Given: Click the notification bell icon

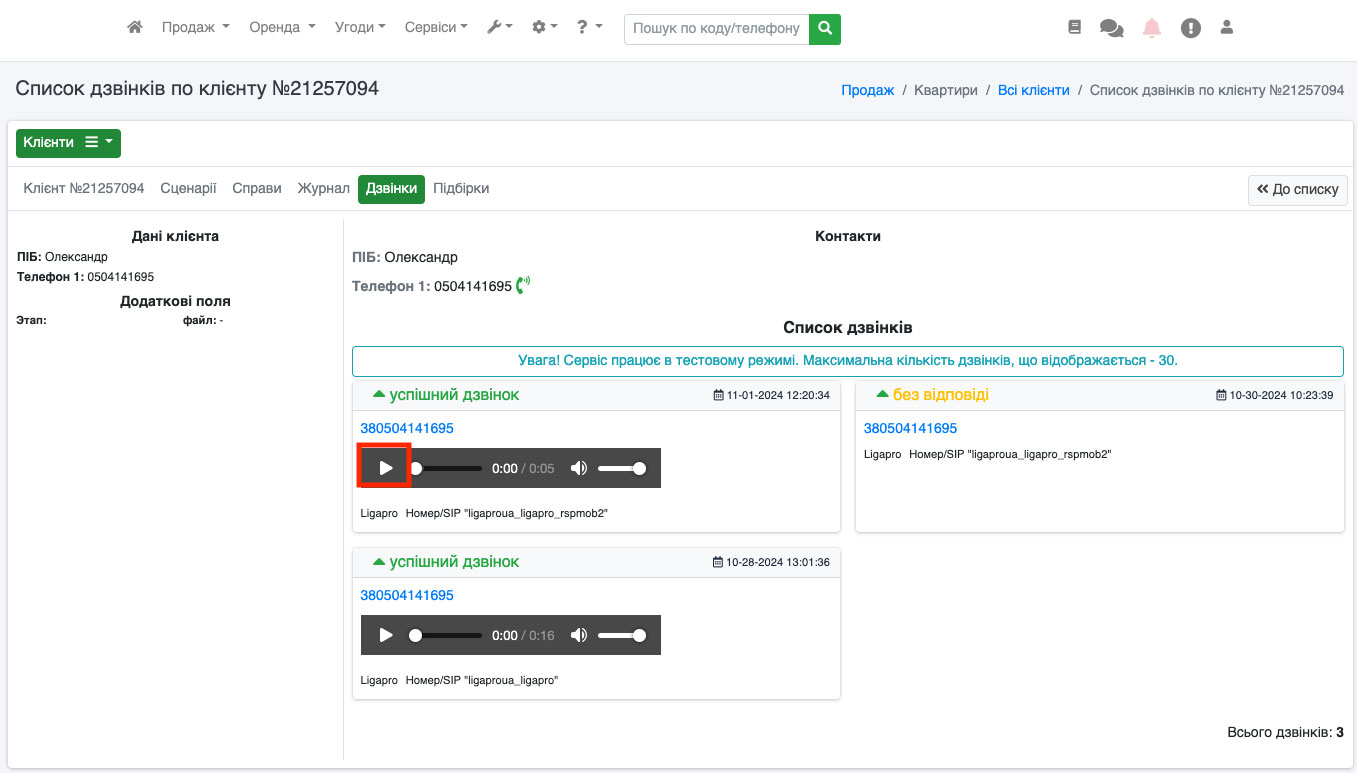Looking at the screenshot, I should pyautogui.click(x=1152, y=28).
